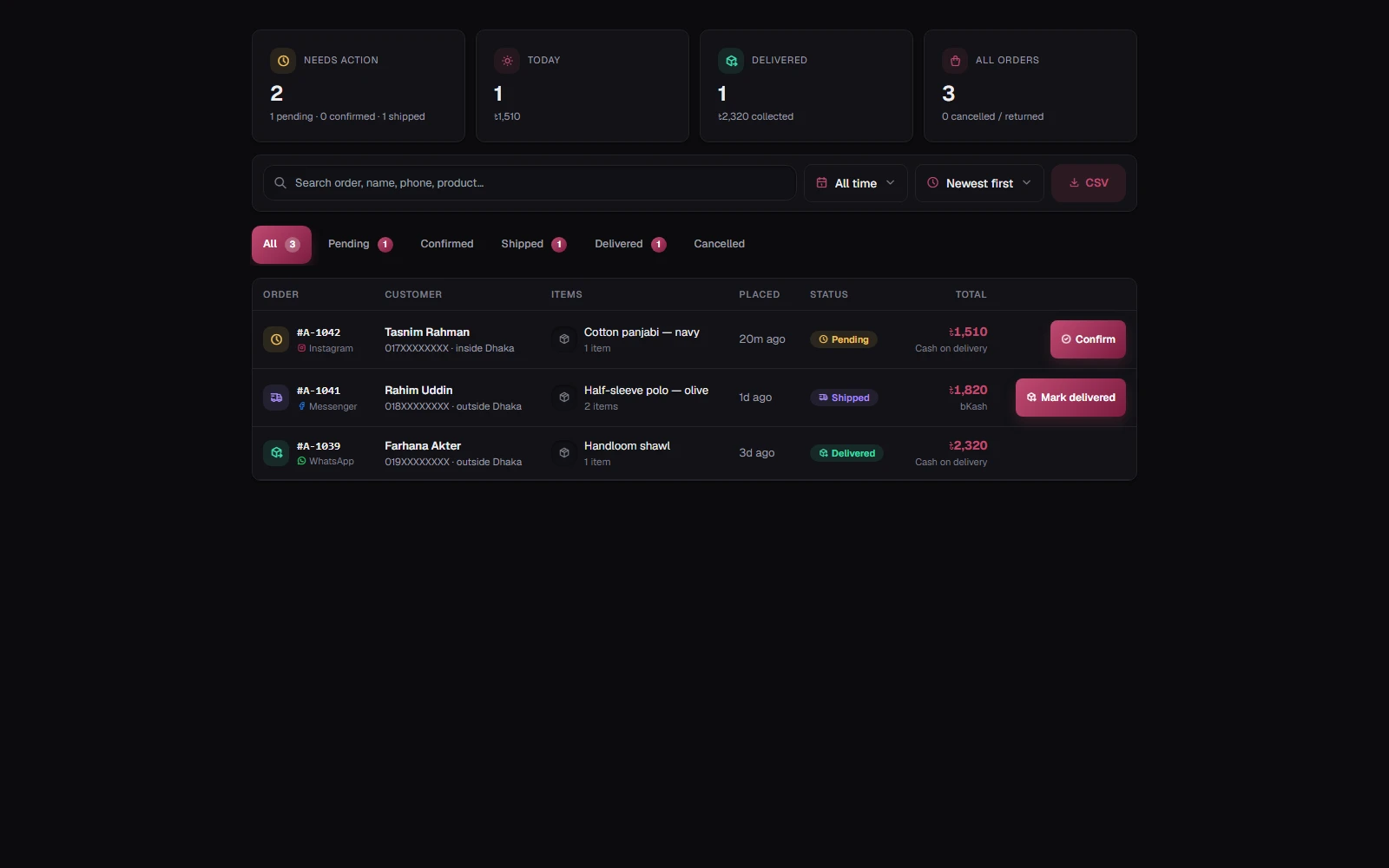Screen dimensions: 1389x868
Task: Click the WhatsApp source icon under #A-1039
Action: [301, 461]
